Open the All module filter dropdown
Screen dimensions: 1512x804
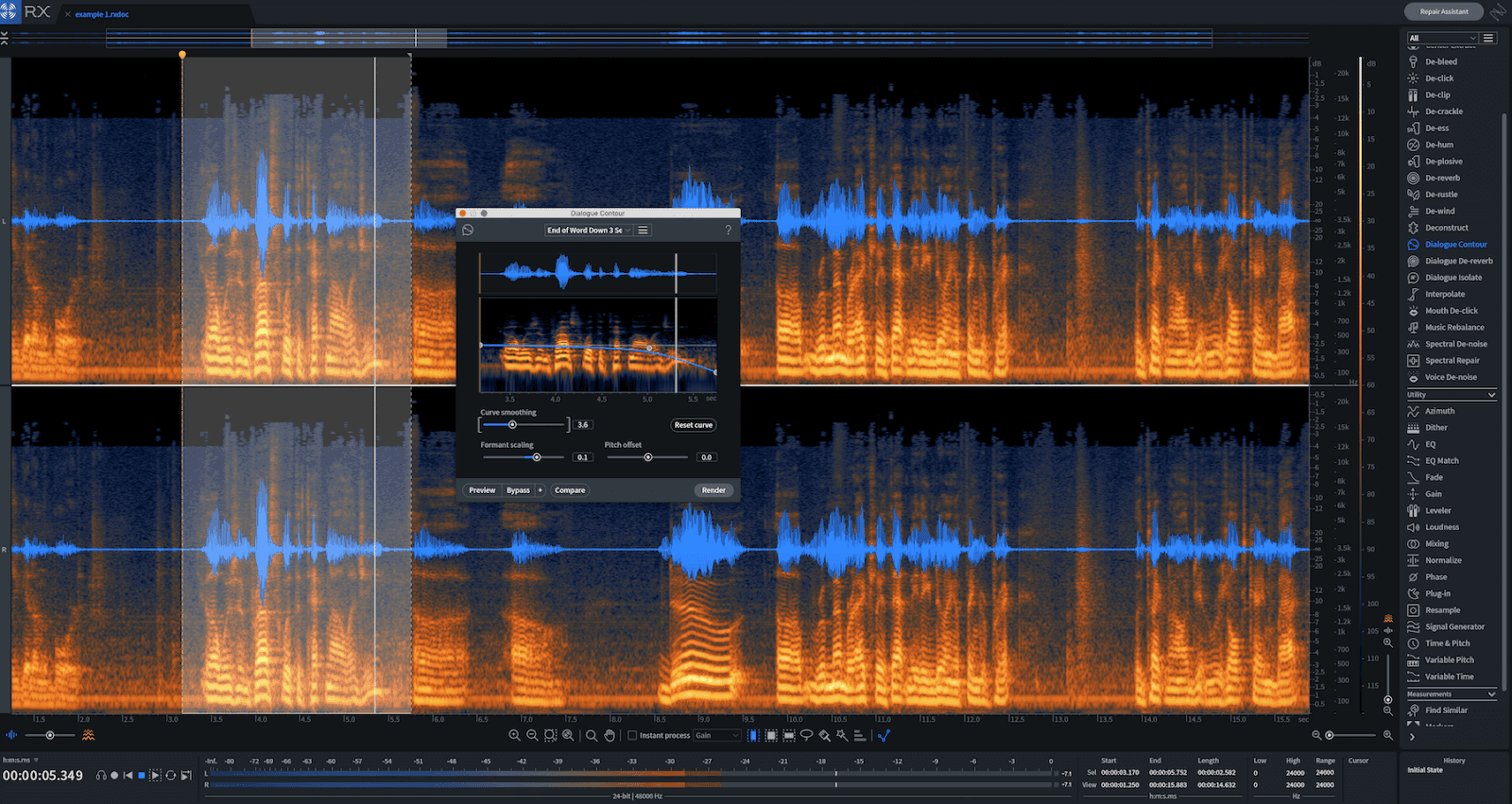point(1442,38)
